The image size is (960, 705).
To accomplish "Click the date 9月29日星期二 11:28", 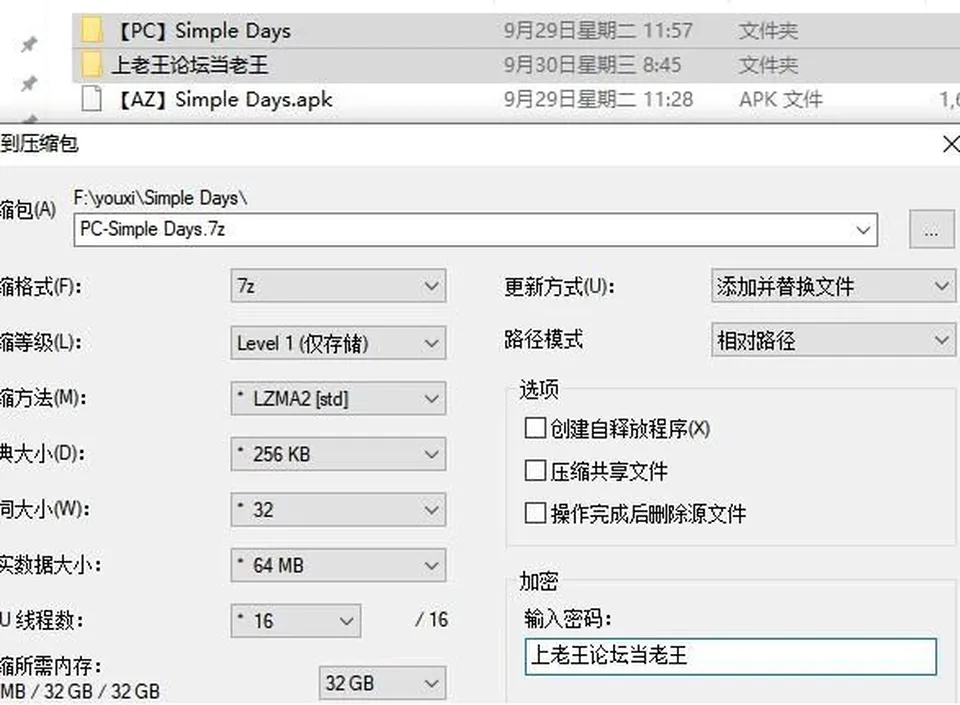I will (598, 99).
